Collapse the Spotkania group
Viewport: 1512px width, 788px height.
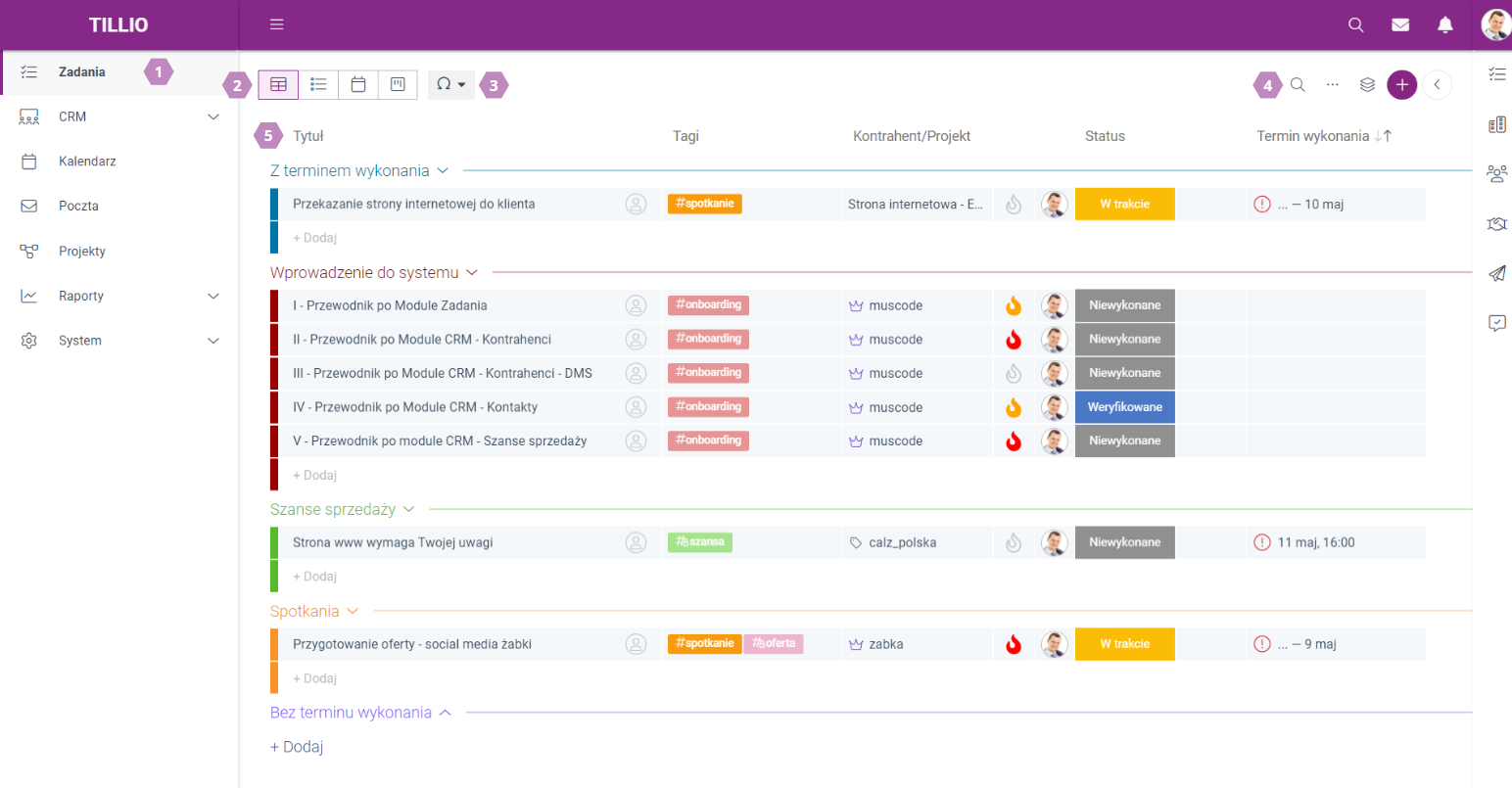click(353, 611)
